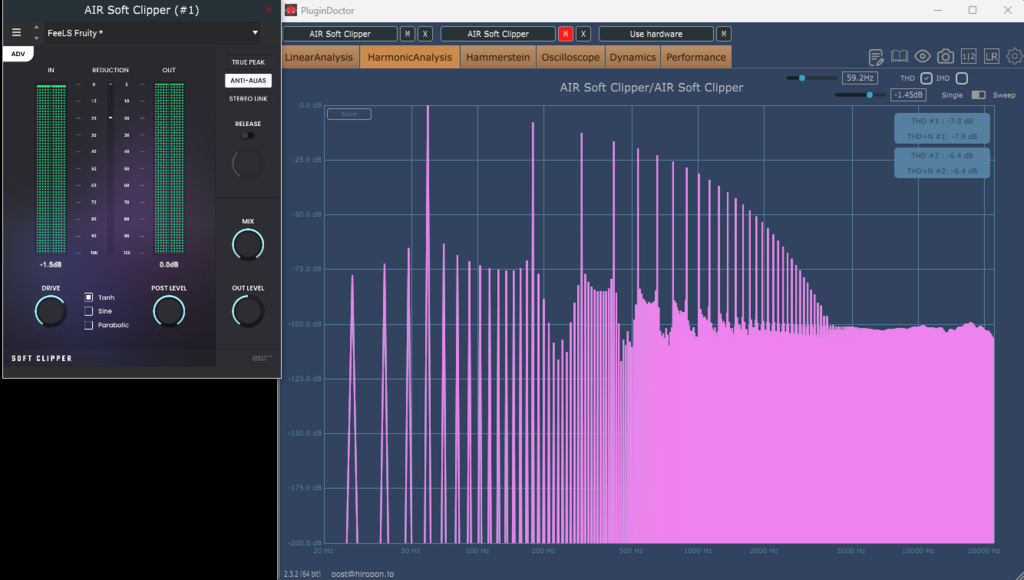Open the first AIR Soft Clipper plugin slot
1024x580 pixels.
click(x=340, y=34)
